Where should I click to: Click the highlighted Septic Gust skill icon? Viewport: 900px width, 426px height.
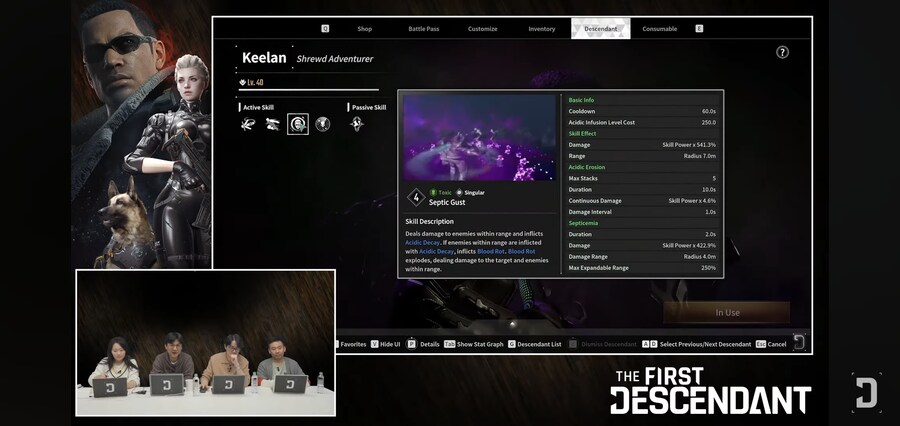click(298, 124)
